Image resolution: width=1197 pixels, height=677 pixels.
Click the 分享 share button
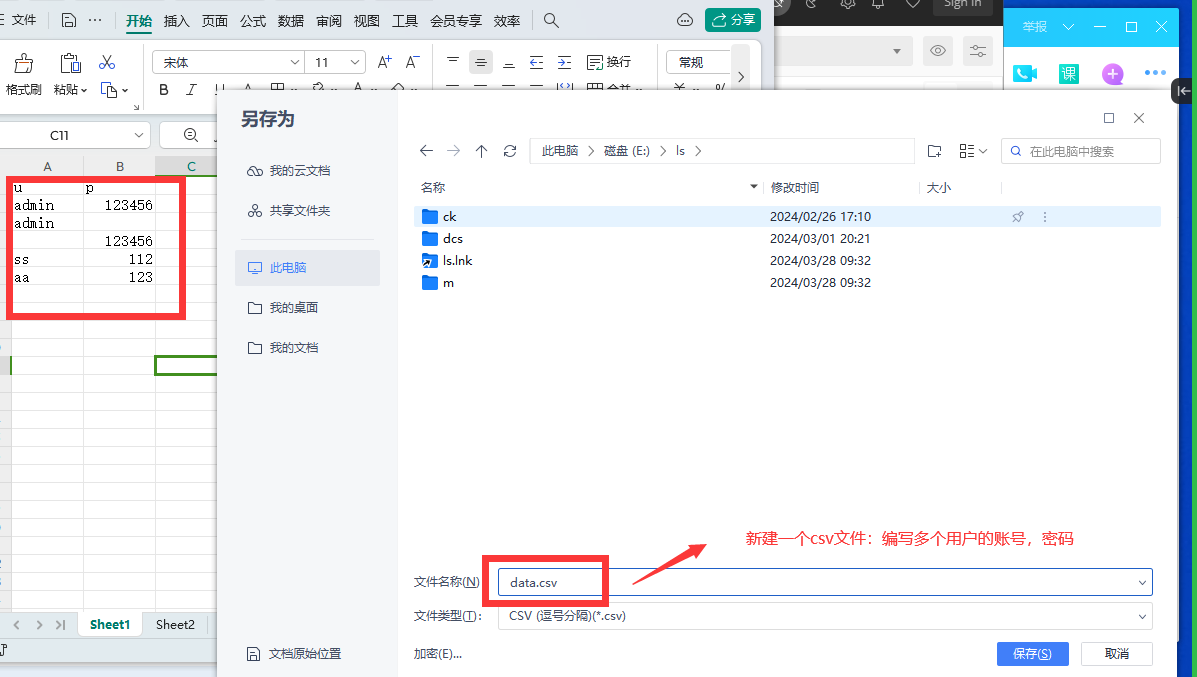[733, 20]
